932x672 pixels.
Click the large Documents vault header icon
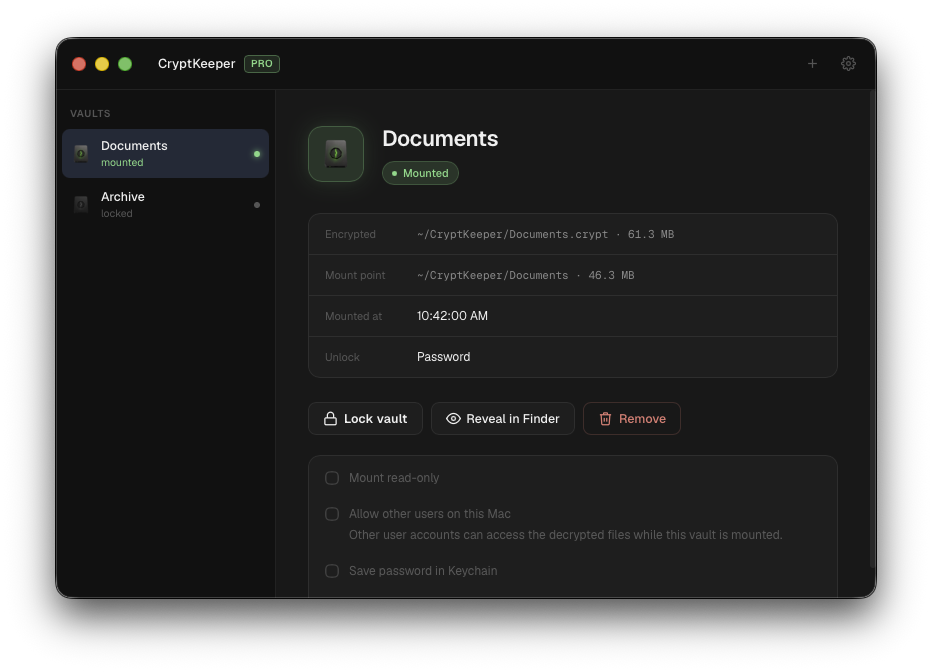point(336,154)
